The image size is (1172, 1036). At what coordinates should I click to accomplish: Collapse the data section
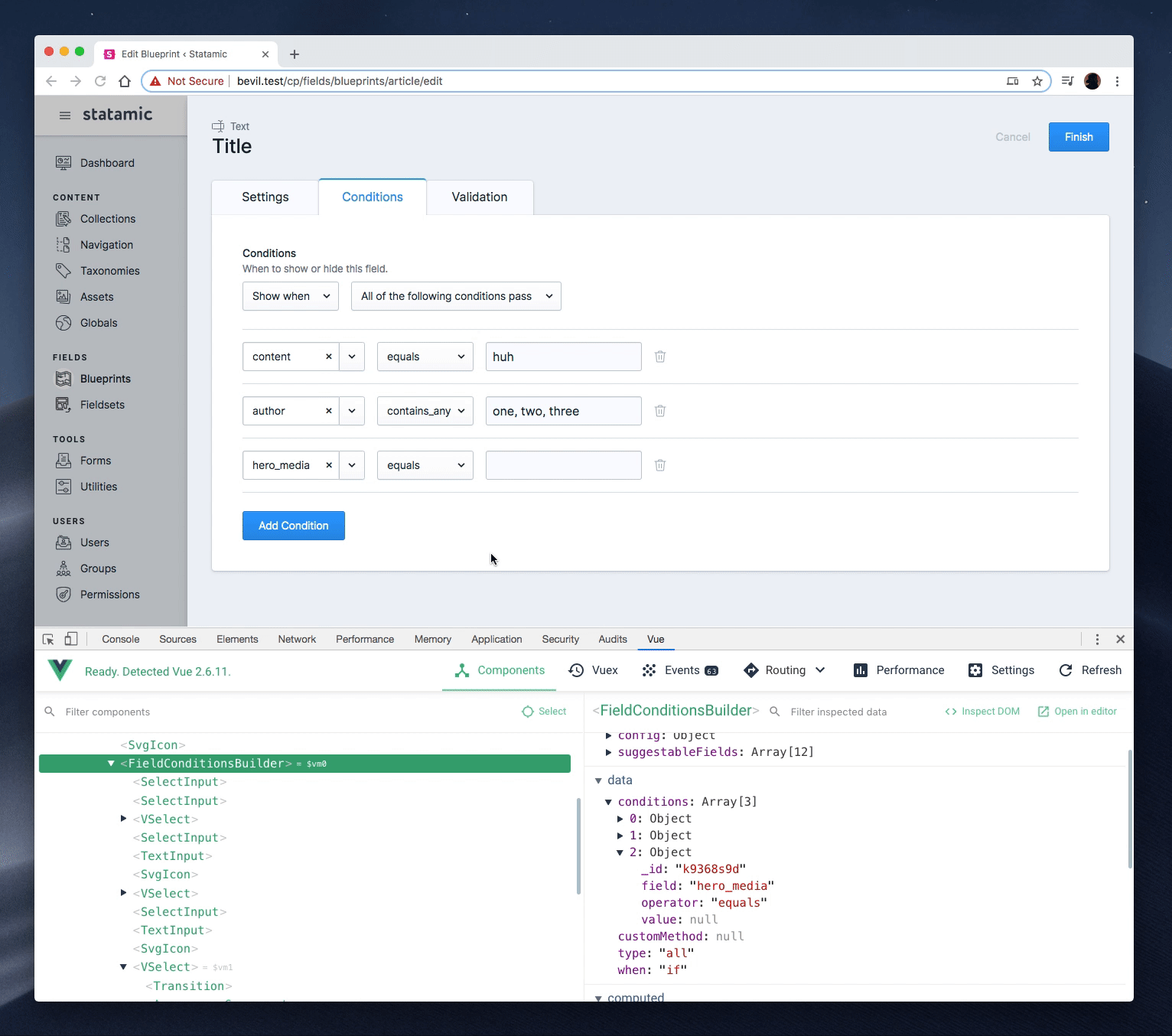pyautogui.click(x=598, y=780)
